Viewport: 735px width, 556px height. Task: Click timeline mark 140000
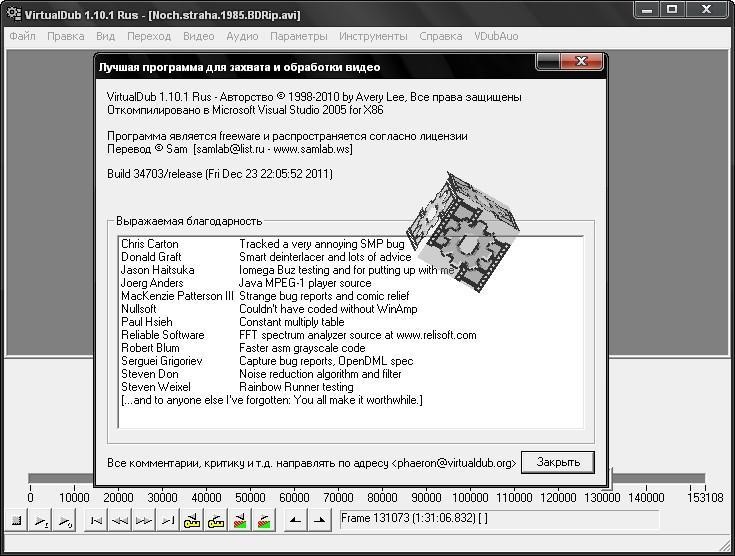646,497
